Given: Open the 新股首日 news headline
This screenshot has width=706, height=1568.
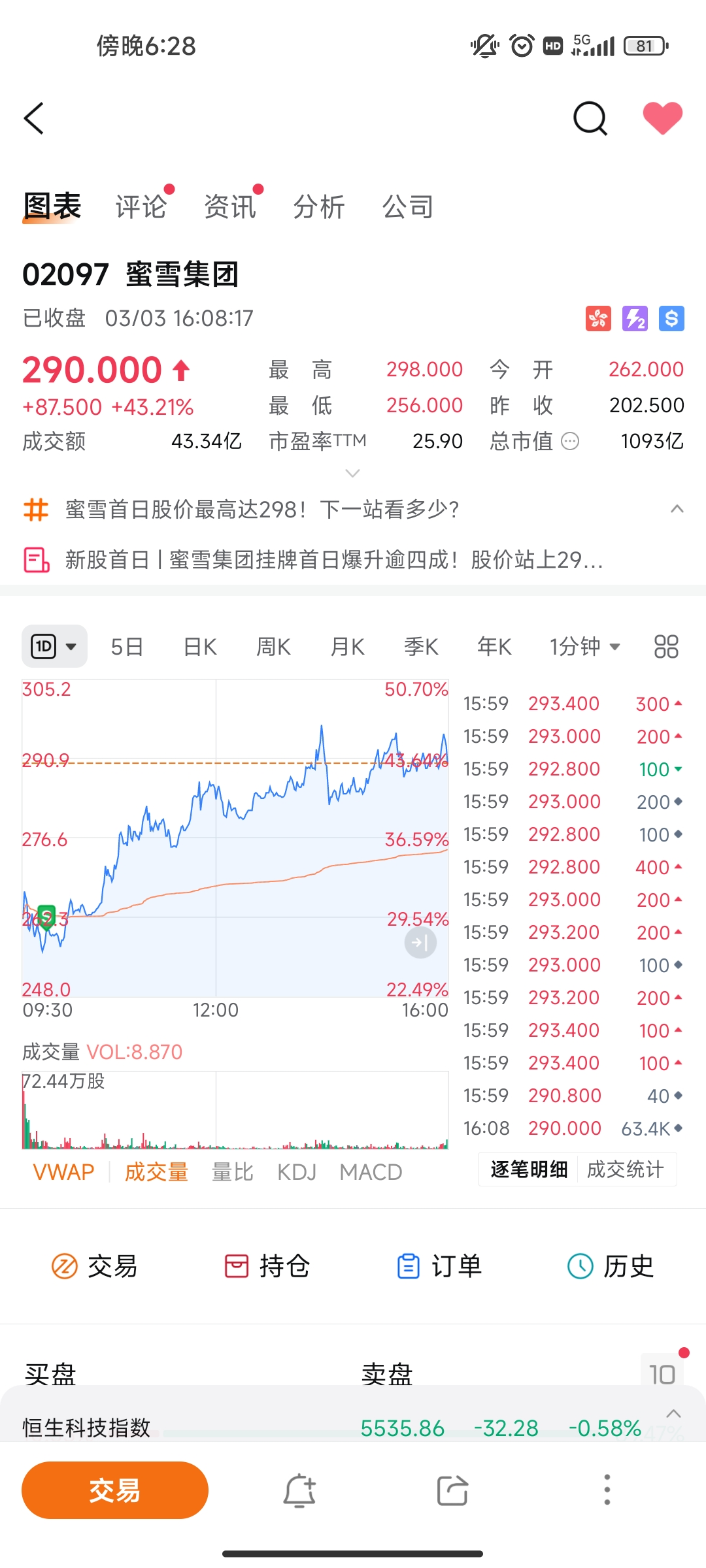Looking at the screenshot, I should pyautogui.click(x=333, y=560).
